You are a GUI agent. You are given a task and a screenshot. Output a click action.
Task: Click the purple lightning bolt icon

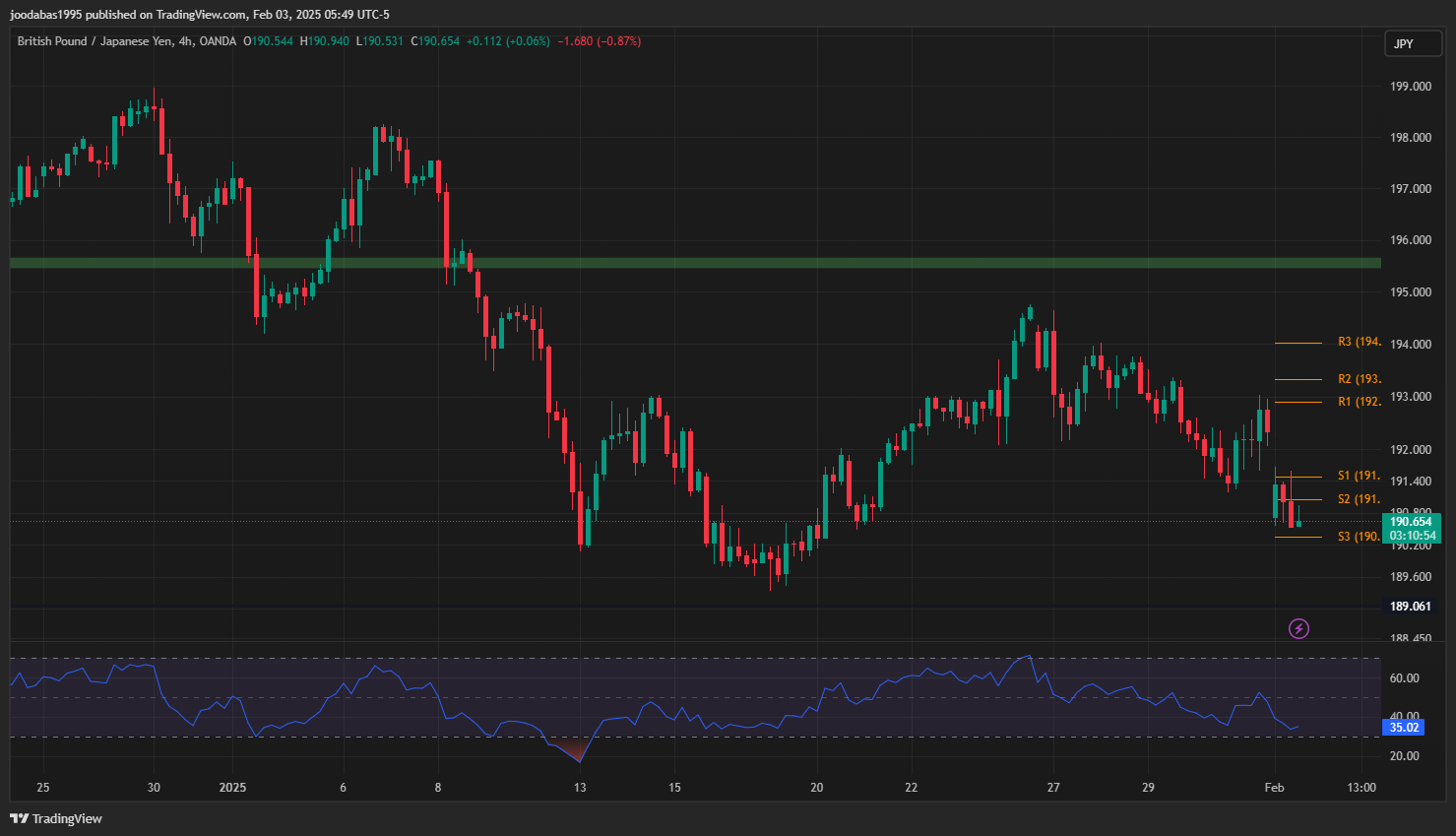(x=1299, y=628)
